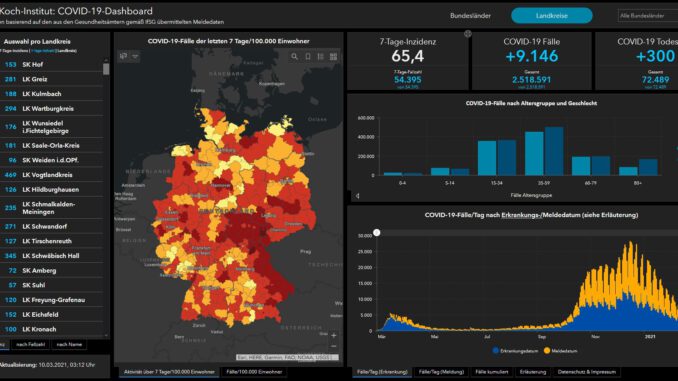
Task: Select SK Suhl row
Action: tap(51, 285)
